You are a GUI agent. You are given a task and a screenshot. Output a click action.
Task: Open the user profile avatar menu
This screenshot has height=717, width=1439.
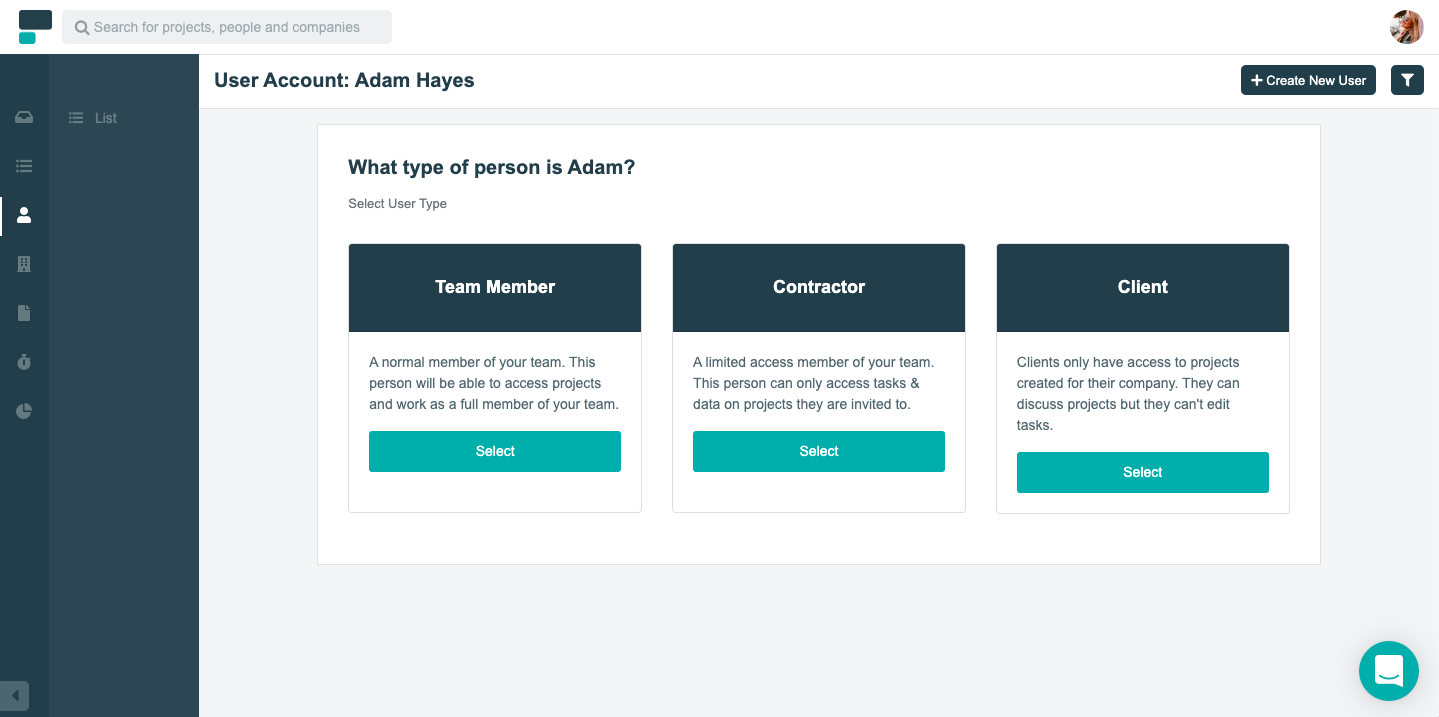click(x=1406, y=27)
